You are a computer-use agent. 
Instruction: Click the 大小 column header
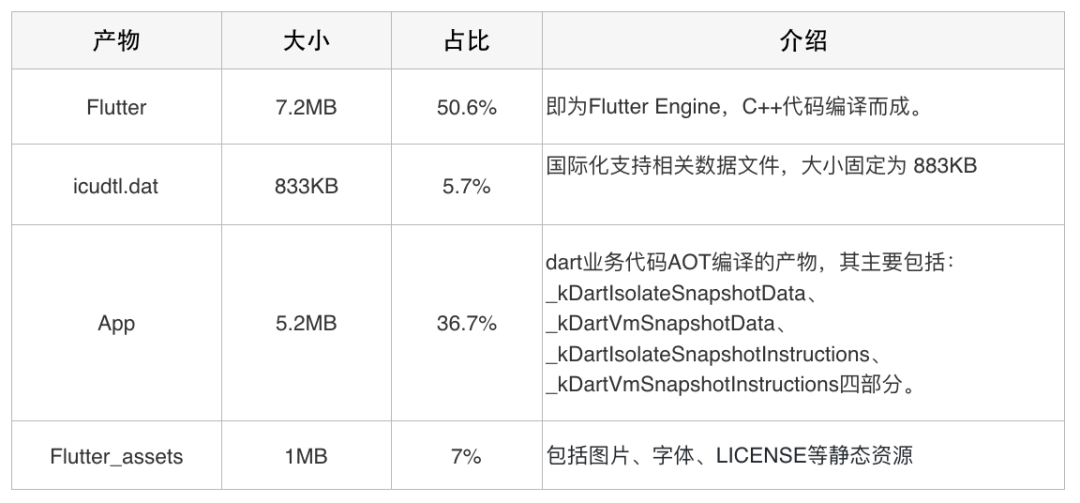[307, 41]
